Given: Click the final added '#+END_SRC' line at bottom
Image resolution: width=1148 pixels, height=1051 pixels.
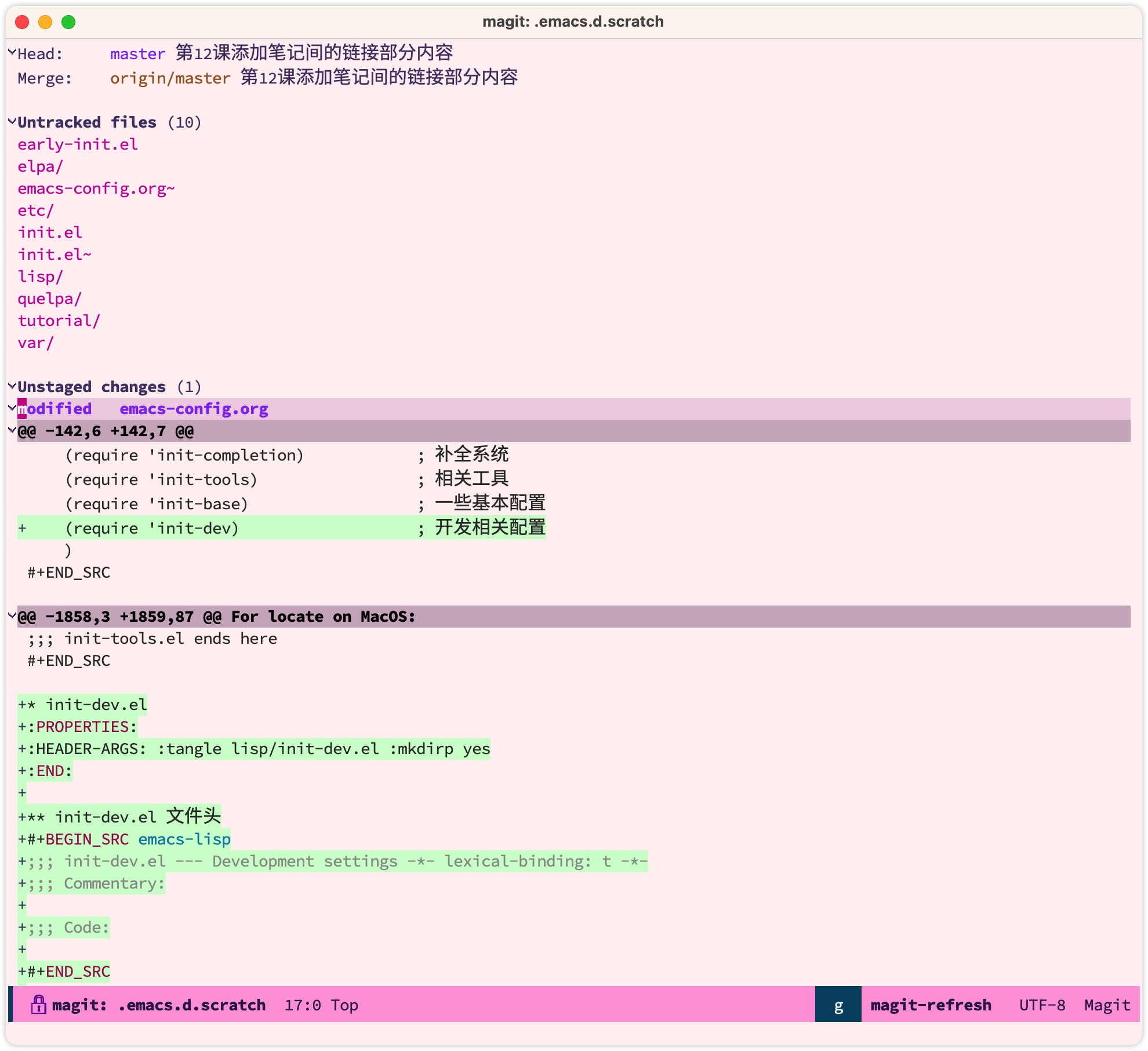Looking at the screenshot, I should [64, 972].
